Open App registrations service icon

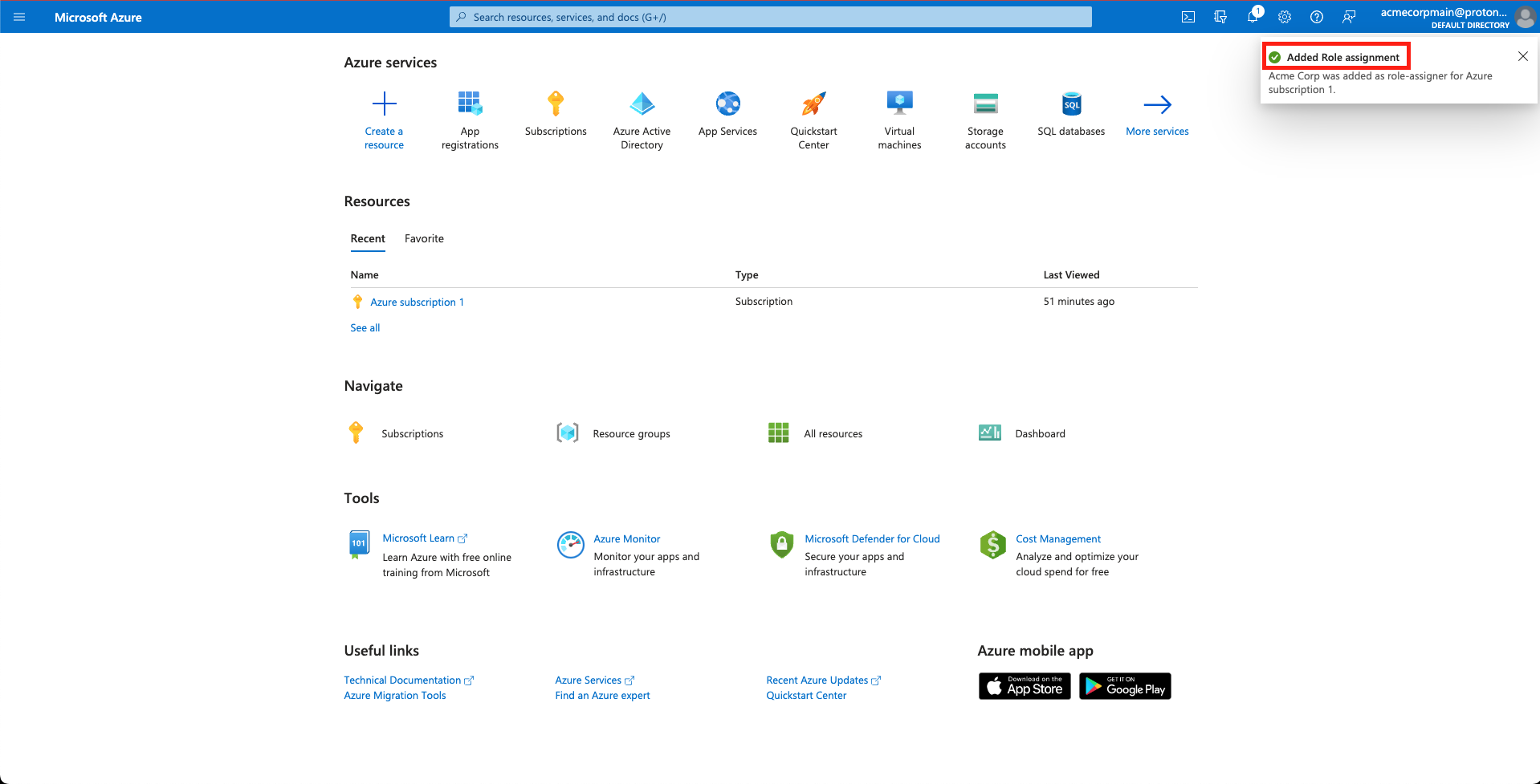click(x=470, y=104)
